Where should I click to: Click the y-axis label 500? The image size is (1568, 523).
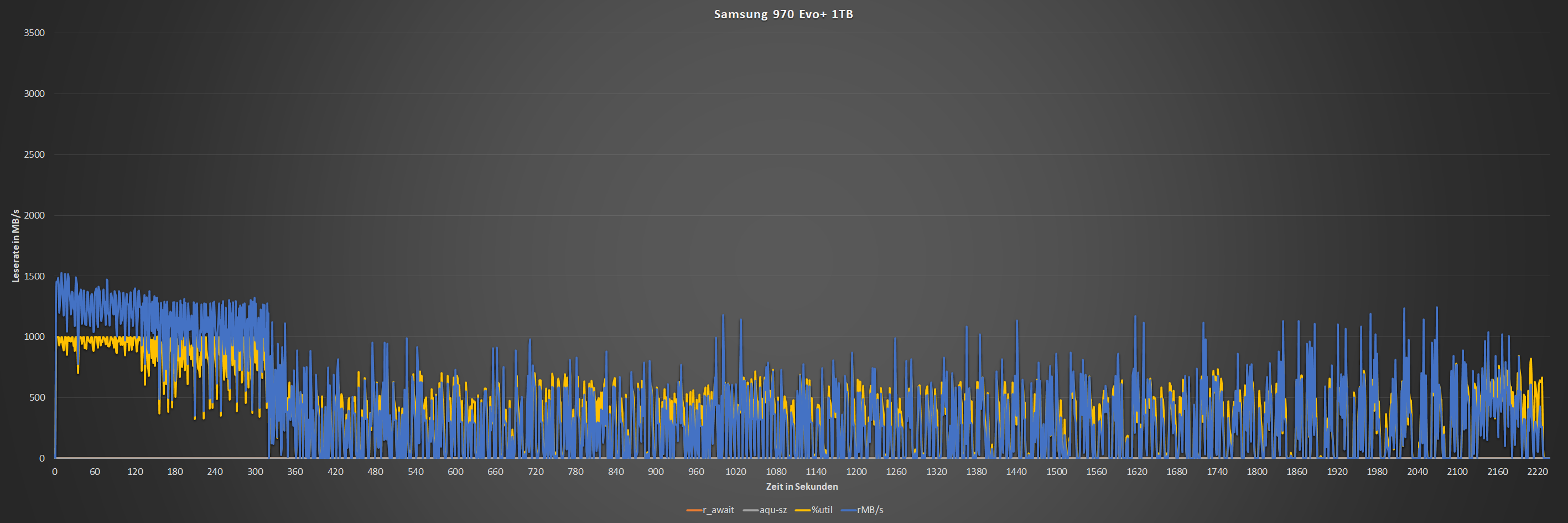pos(37,397)
